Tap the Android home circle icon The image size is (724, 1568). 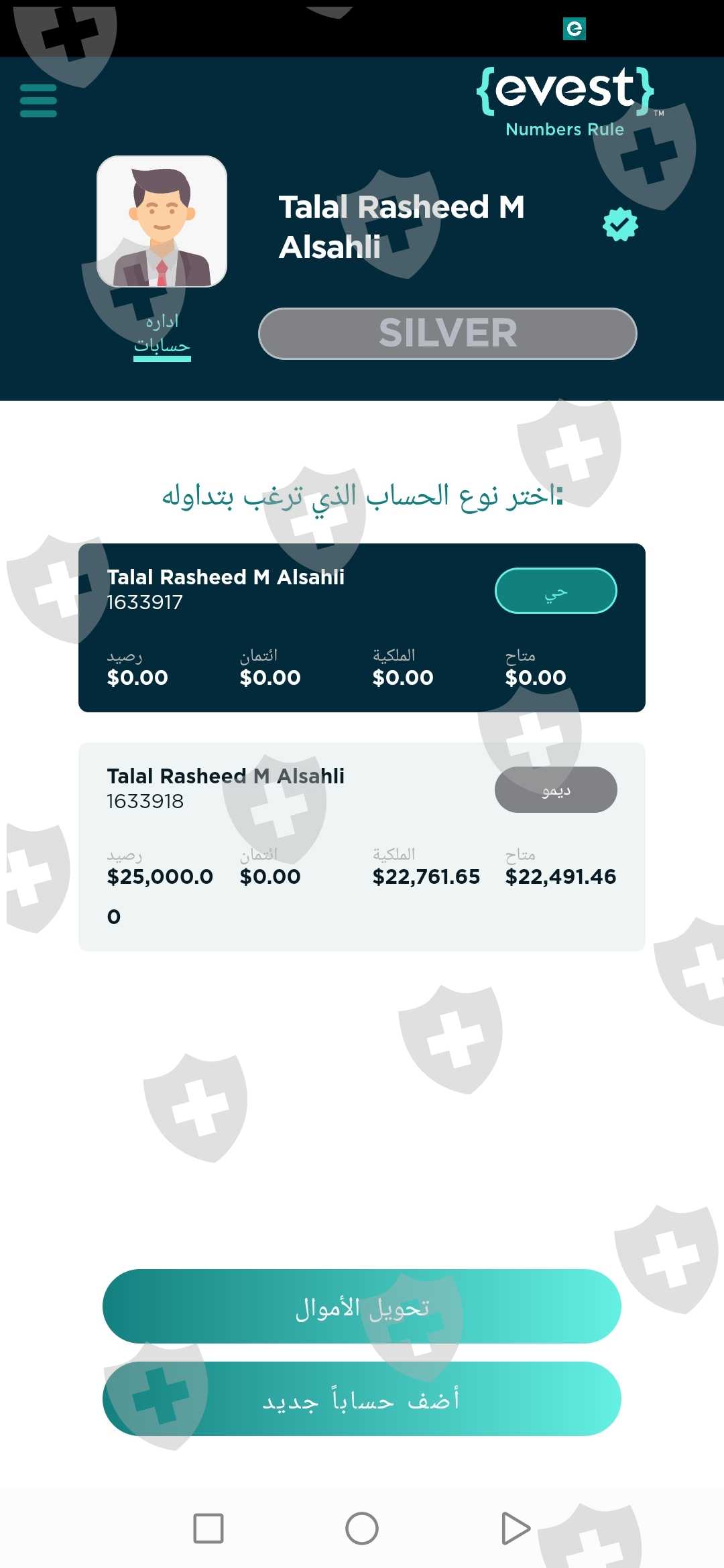[362, 1528]
